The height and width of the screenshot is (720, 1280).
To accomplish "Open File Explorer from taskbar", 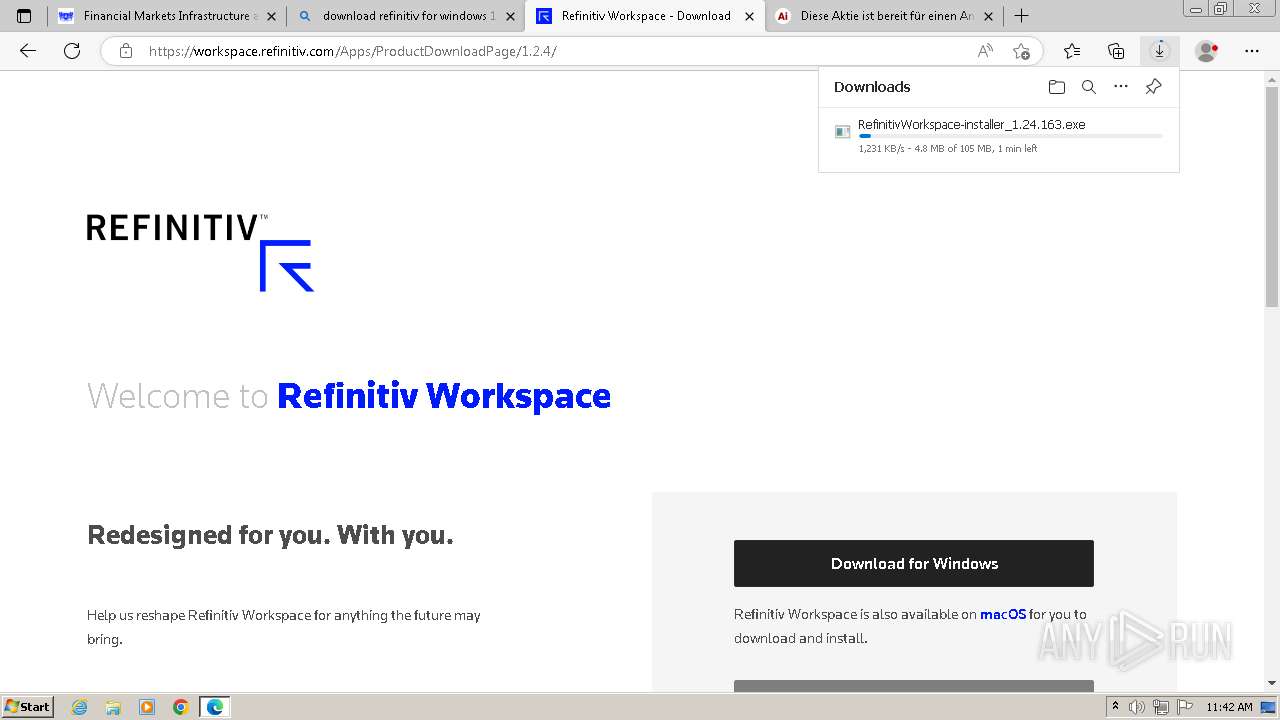I will 113,707.
